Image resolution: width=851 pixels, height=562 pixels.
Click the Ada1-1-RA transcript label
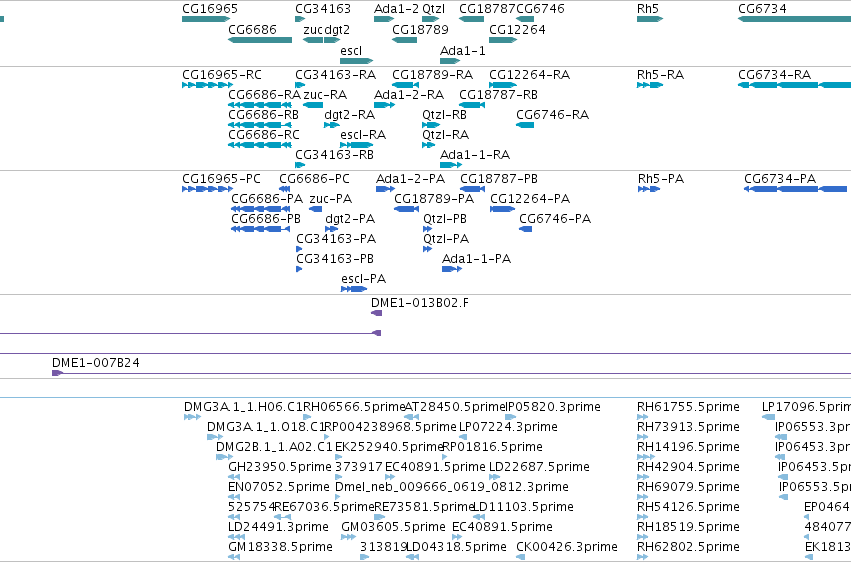point(475,155)
